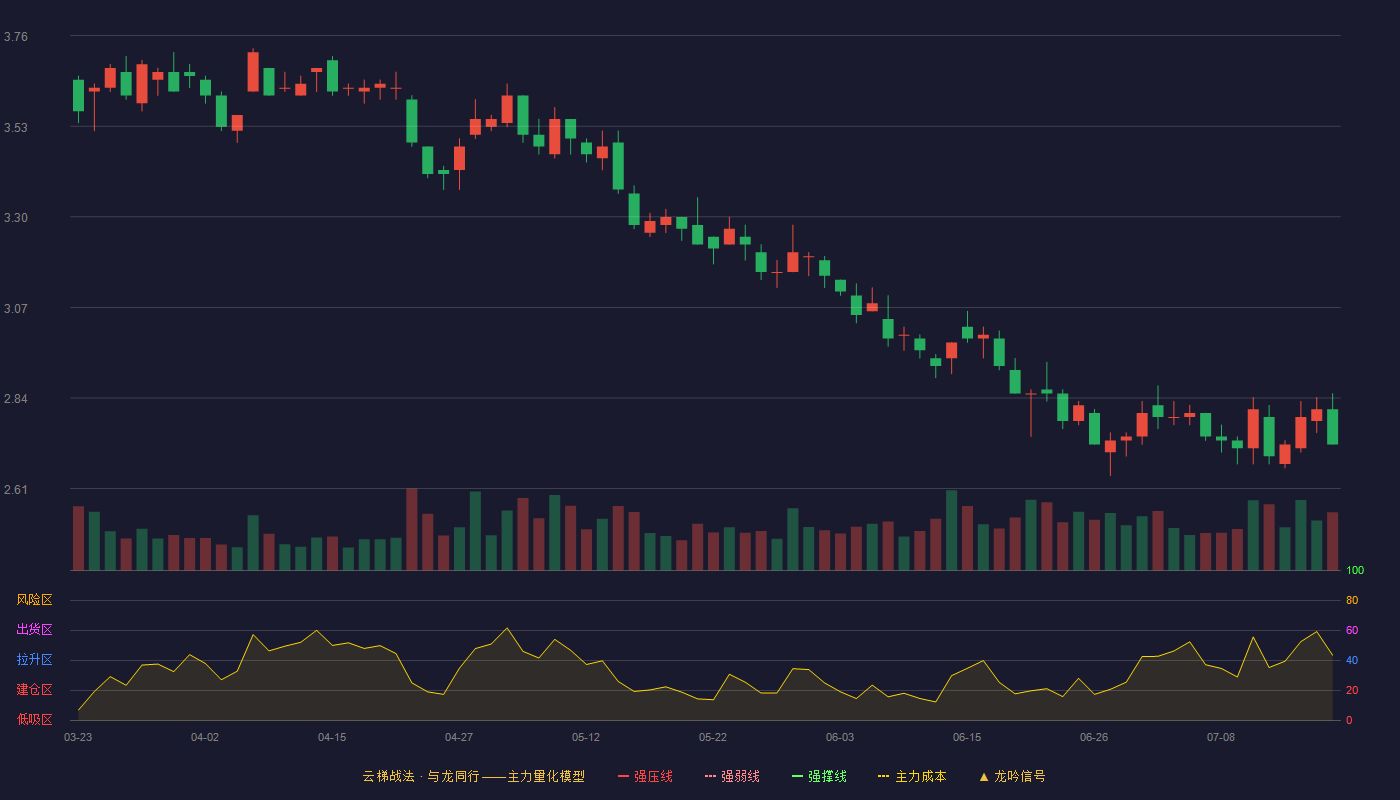Click the green dash icon beside 强撑线
The height and width of the screenshot is (800, 1400).
pyautogui.click(x=798, y=776)
